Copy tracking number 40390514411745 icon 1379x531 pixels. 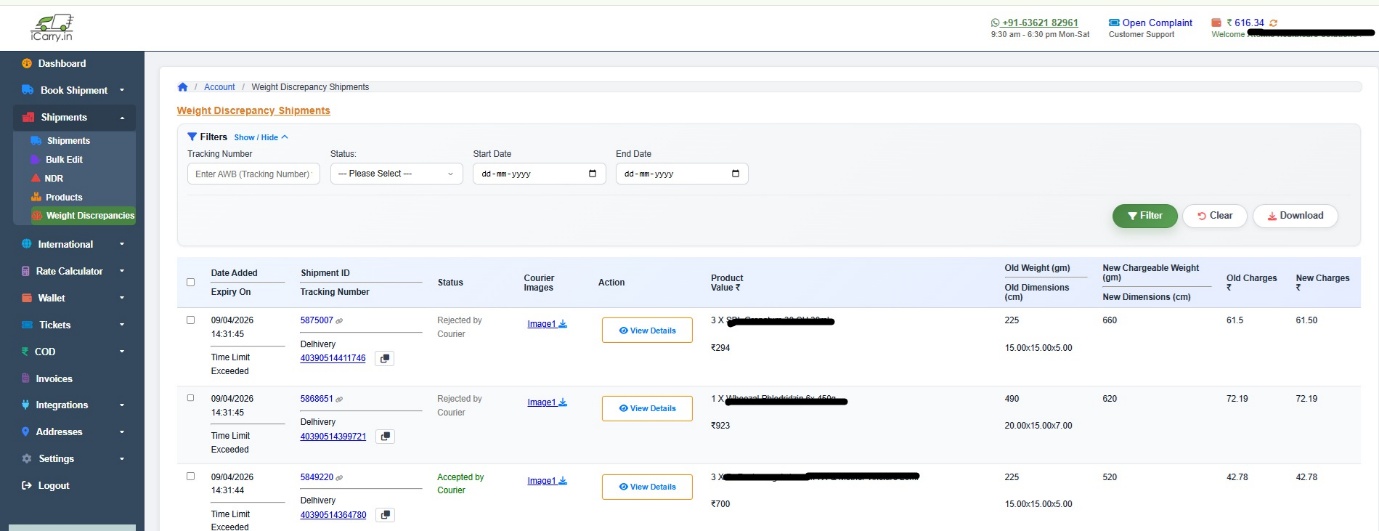point(385,358)
